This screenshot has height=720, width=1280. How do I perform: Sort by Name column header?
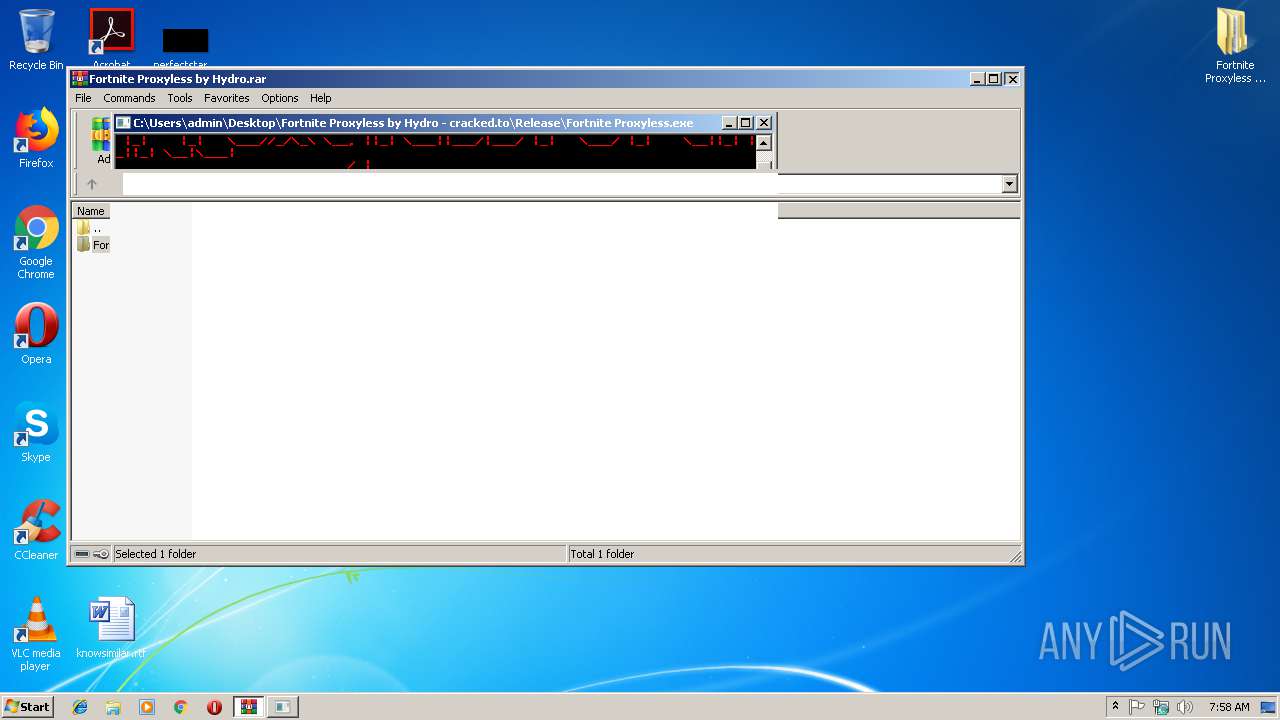pyautogui.click(x=91, y=211)
